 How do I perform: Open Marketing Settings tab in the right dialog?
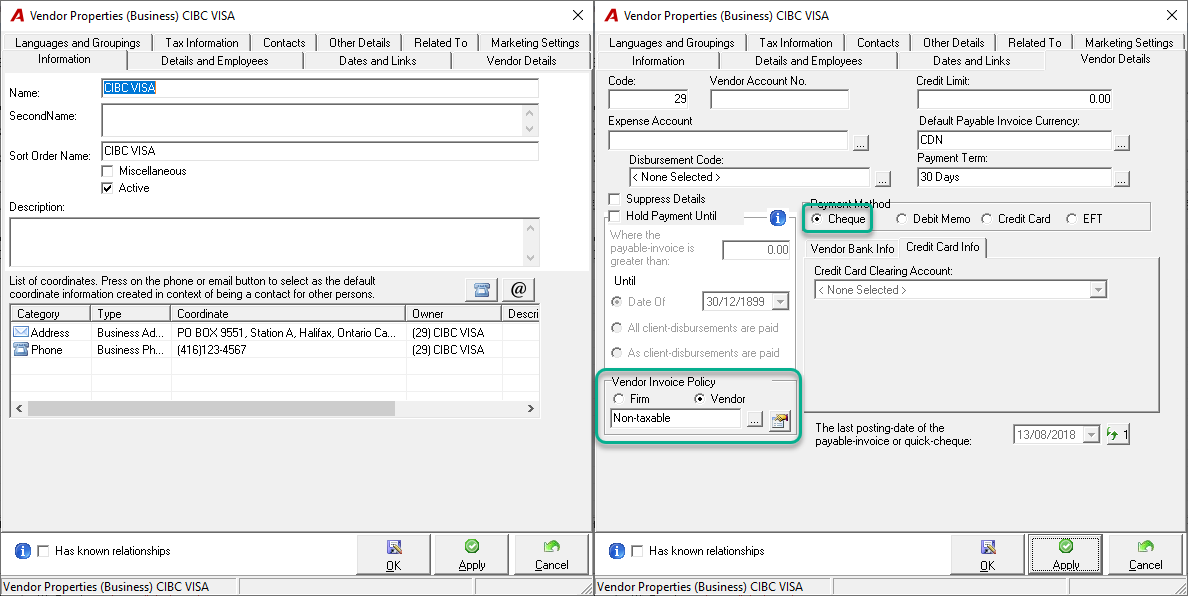(x=1129, y=42)
